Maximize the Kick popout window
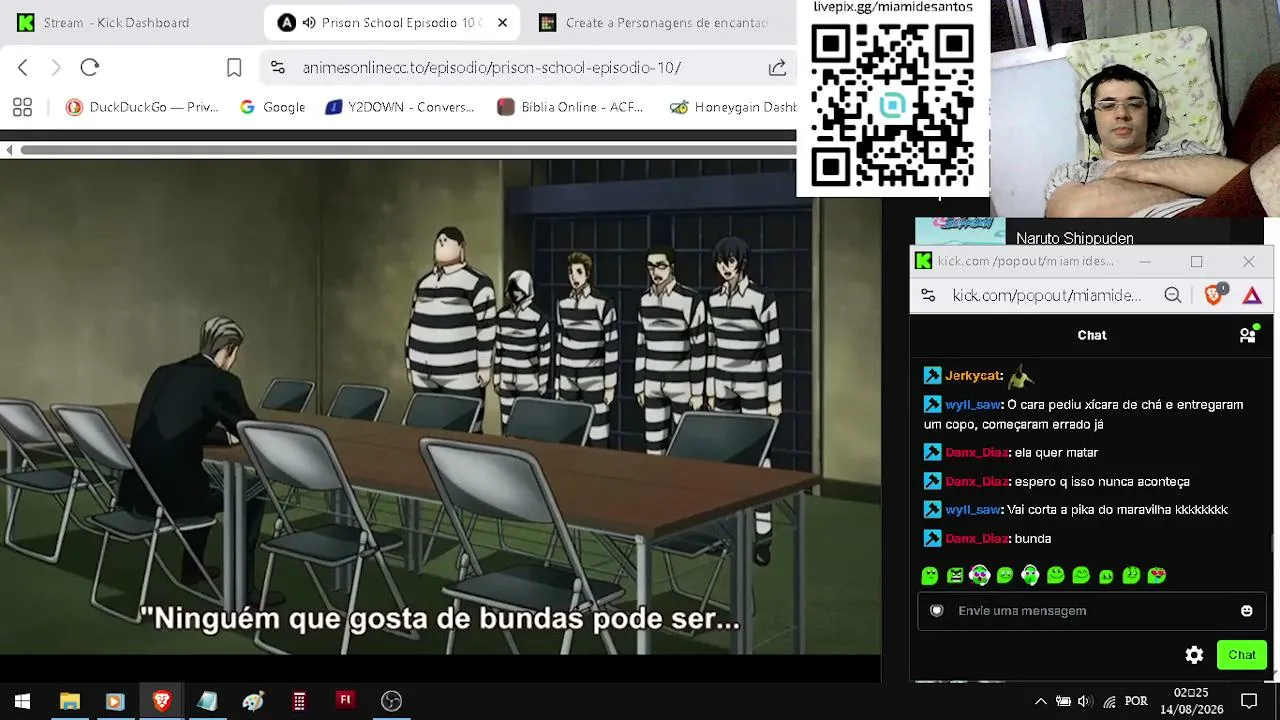This screenshot has width=1280, height=720. click(1196, 262)
